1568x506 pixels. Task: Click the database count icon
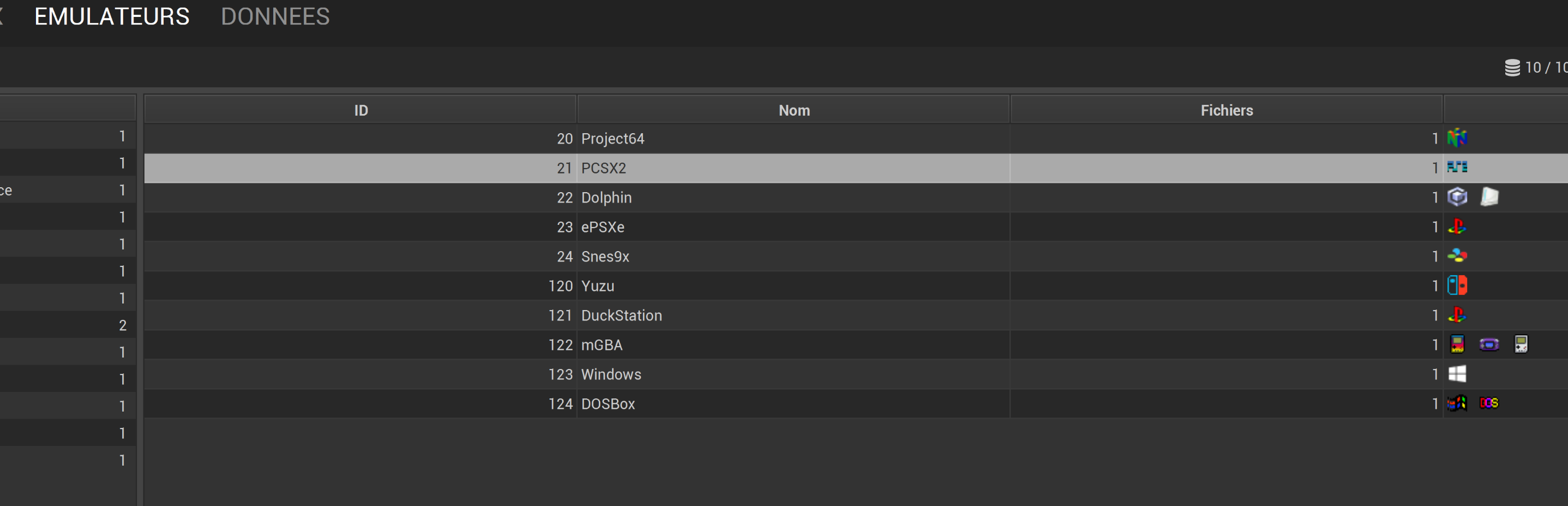1512,68
